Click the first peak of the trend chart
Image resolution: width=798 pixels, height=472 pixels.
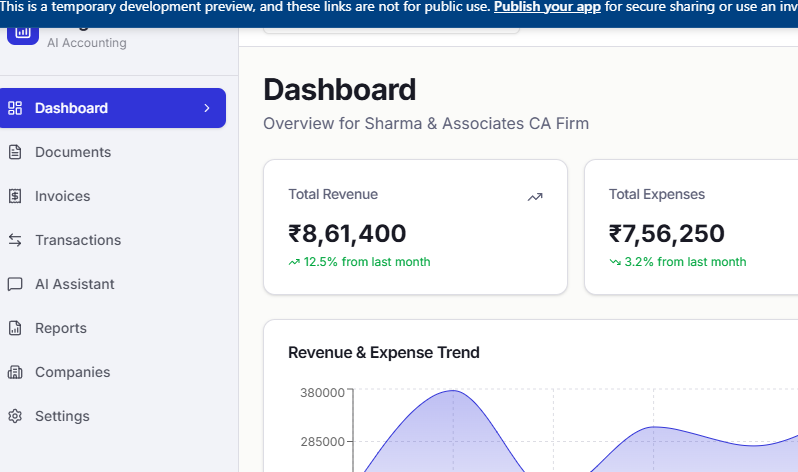pyautogui.click(x=453, y=391)
